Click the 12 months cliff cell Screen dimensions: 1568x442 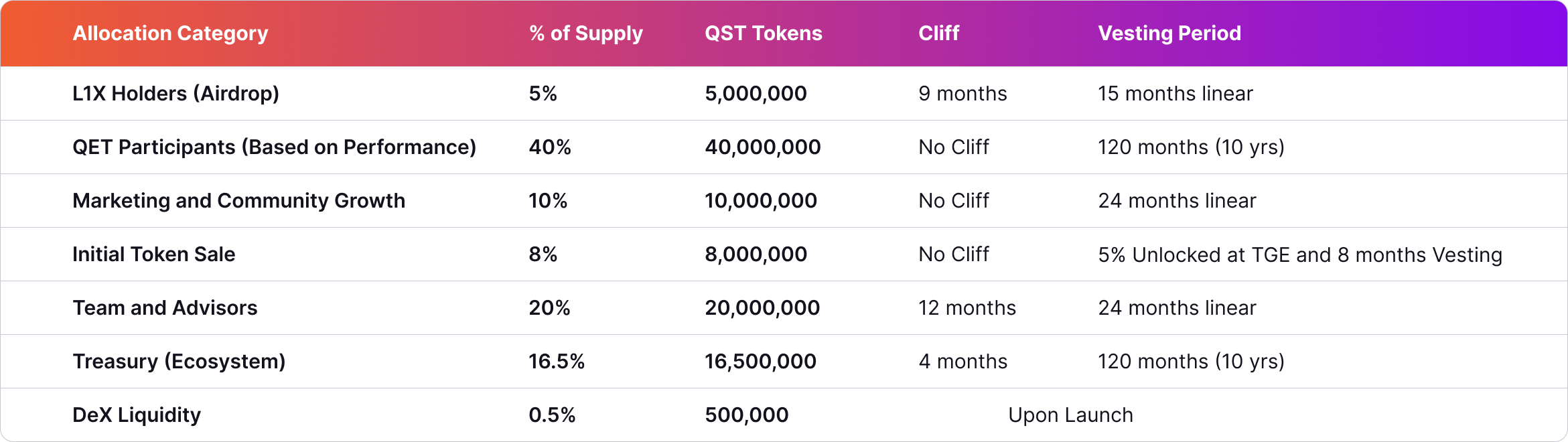click(967, 308)
